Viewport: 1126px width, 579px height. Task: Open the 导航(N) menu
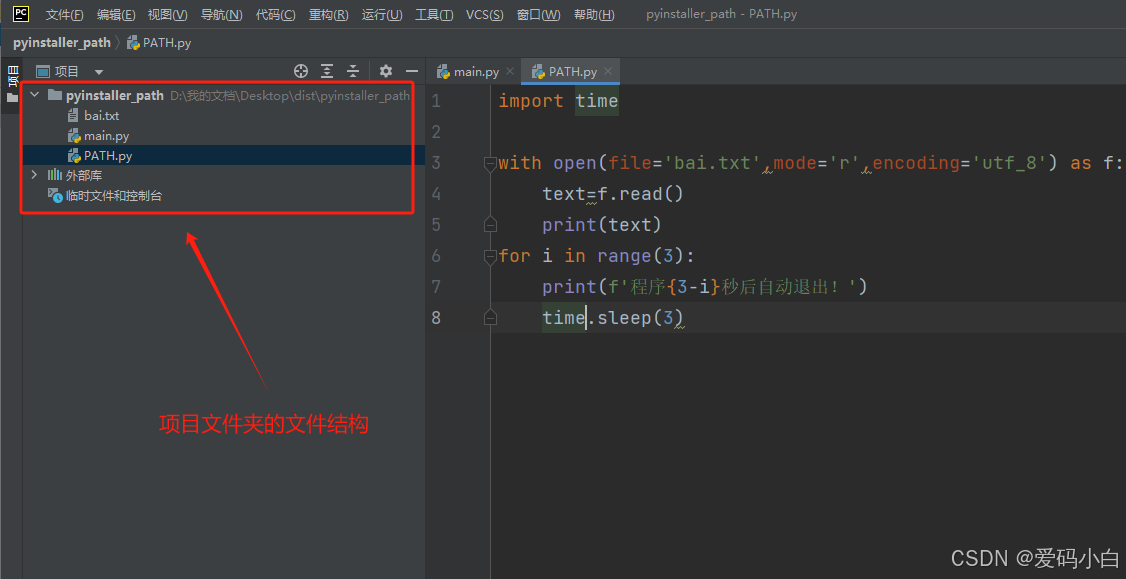click(221, 14)
